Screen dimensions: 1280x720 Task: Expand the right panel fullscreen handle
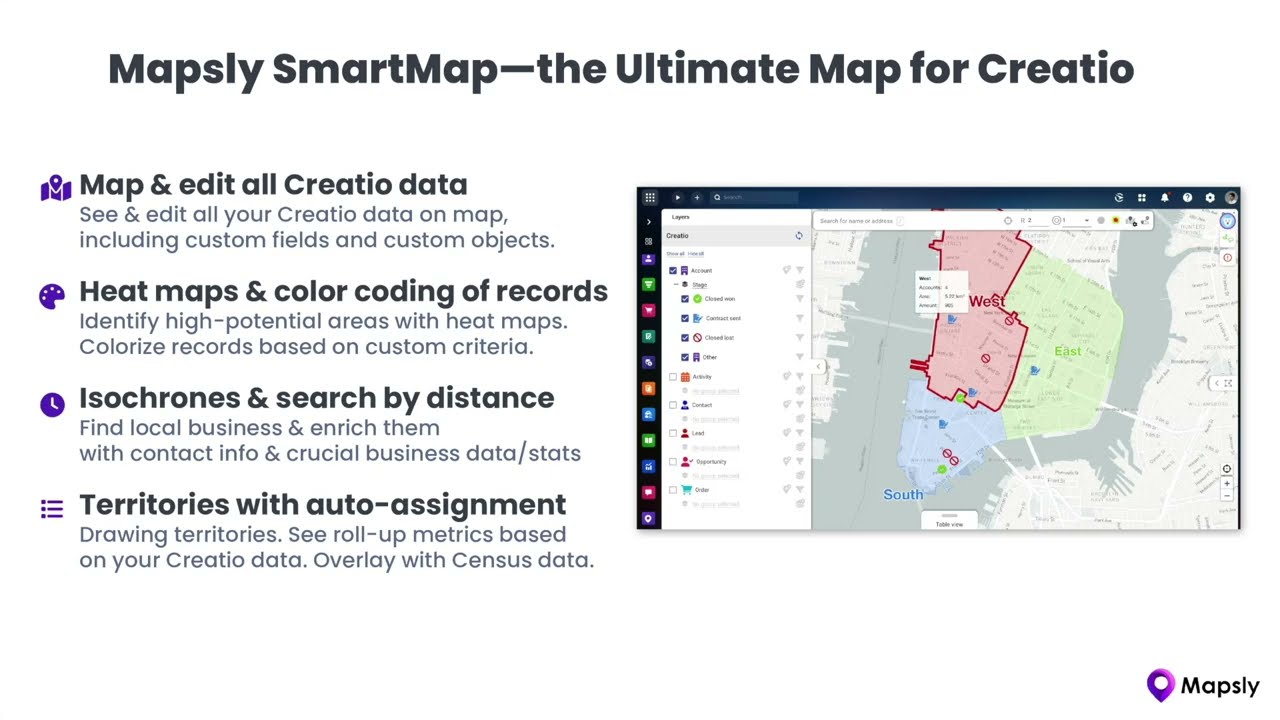(1228, 383)
